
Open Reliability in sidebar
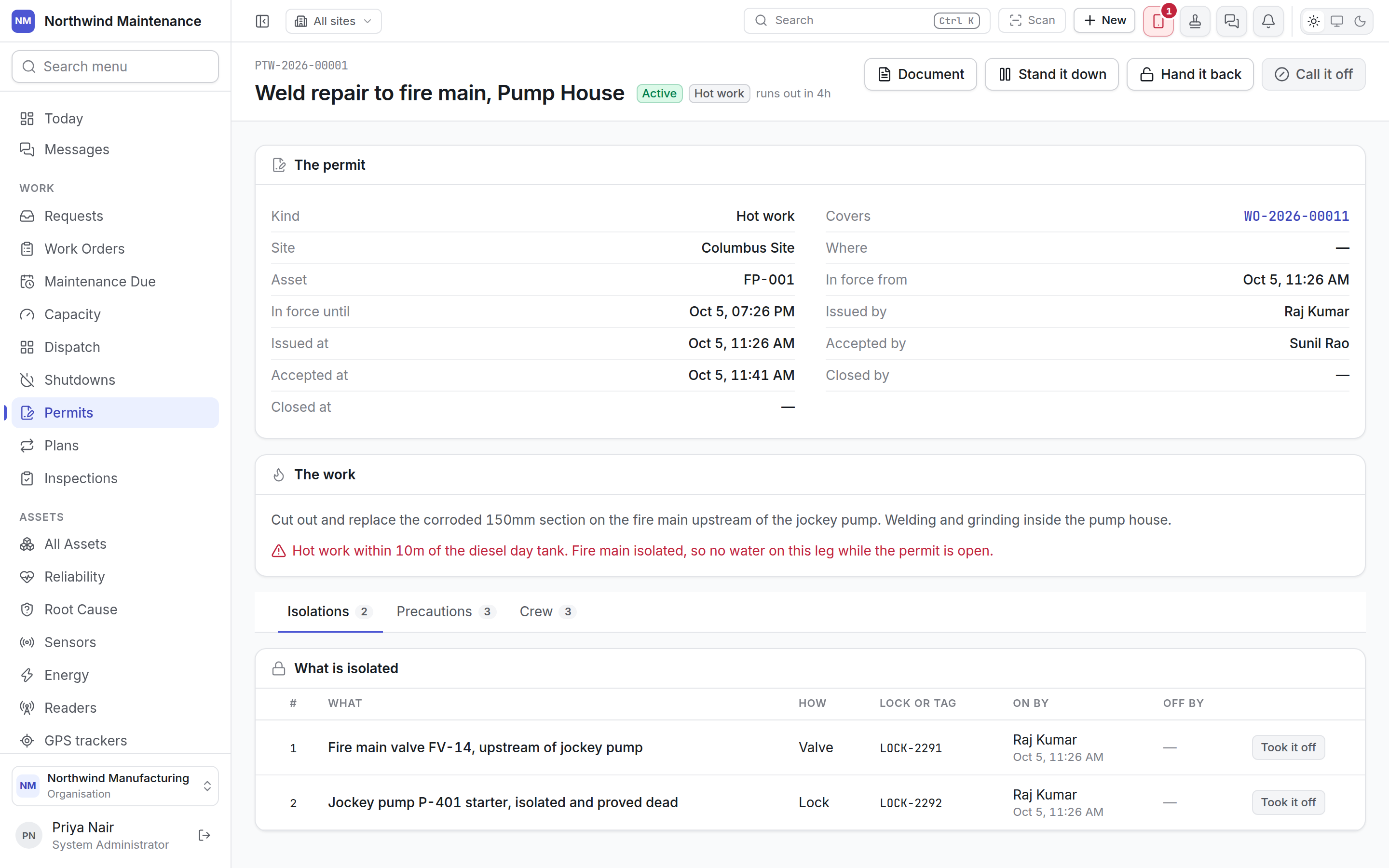115,576
